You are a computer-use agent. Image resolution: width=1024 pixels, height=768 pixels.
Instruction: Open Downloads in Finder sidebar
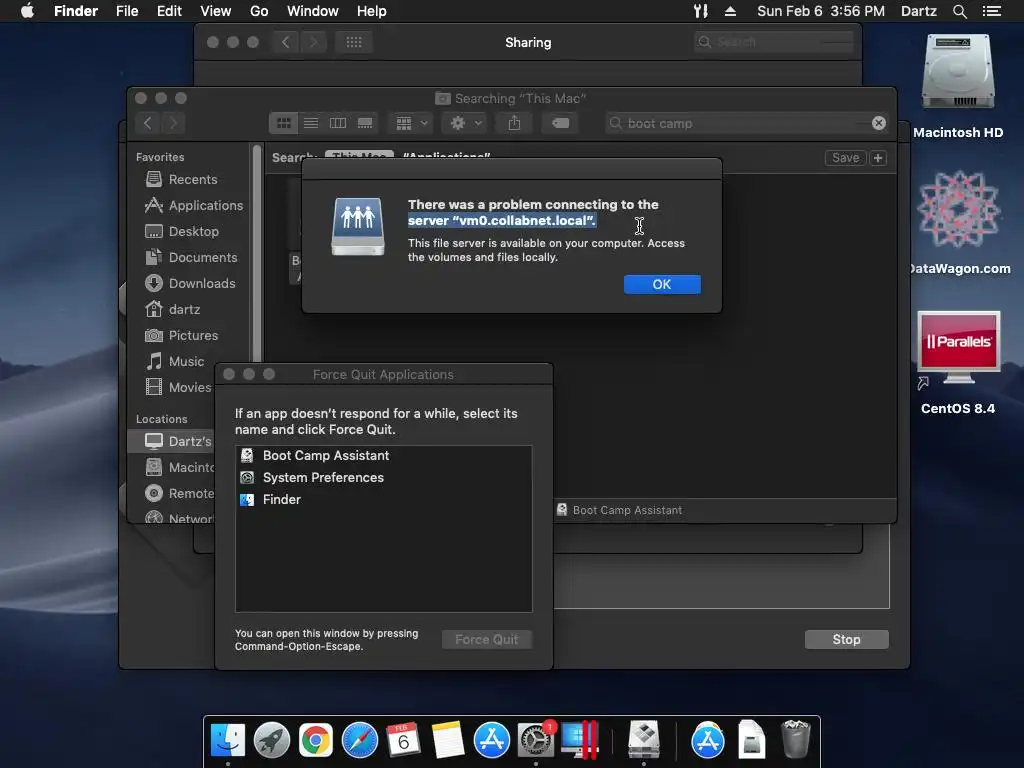(x=190, y=283)
